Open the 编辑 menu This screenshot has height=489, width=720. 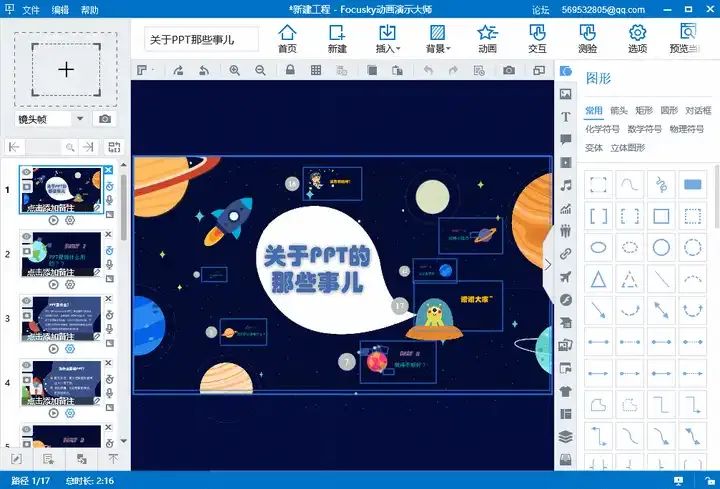60,10
